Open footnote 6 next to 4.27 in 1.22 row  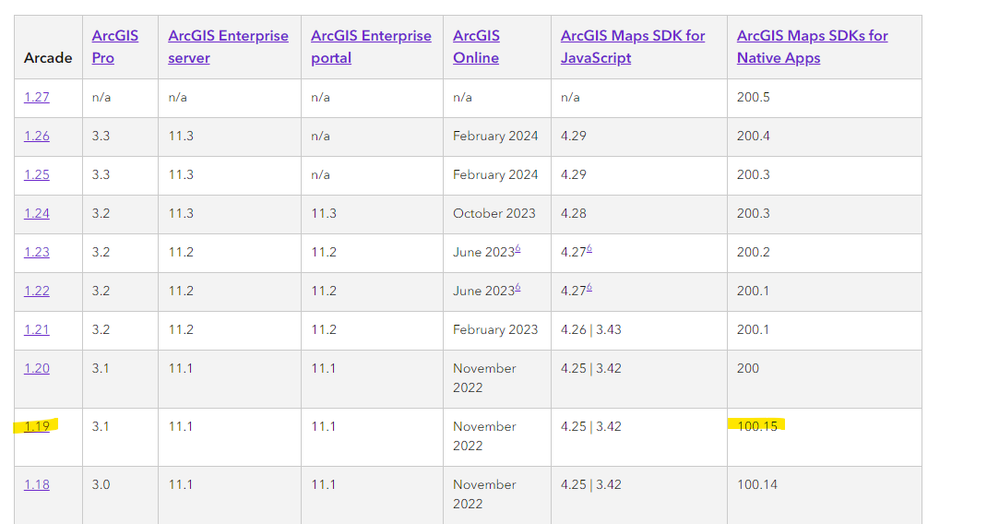click(x=591, y=287)
